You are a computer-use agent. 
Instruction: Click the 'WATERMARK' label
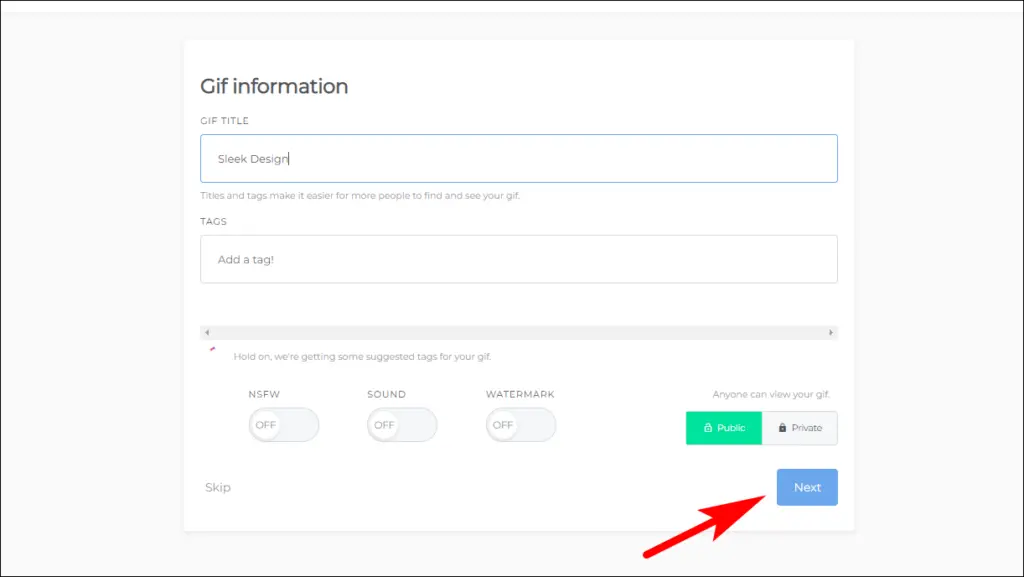[x=520, y=394]
